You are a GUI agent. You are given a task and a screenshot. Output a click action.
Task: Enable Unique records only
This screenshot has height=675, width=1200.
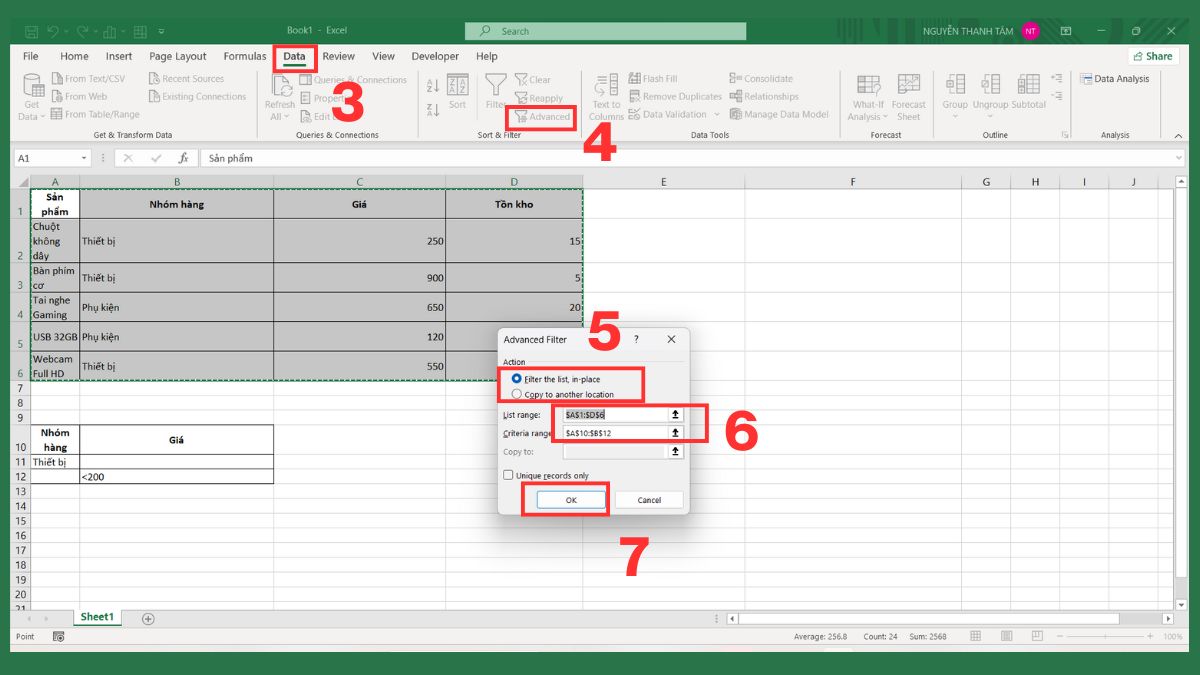click(x=509, y=475)
